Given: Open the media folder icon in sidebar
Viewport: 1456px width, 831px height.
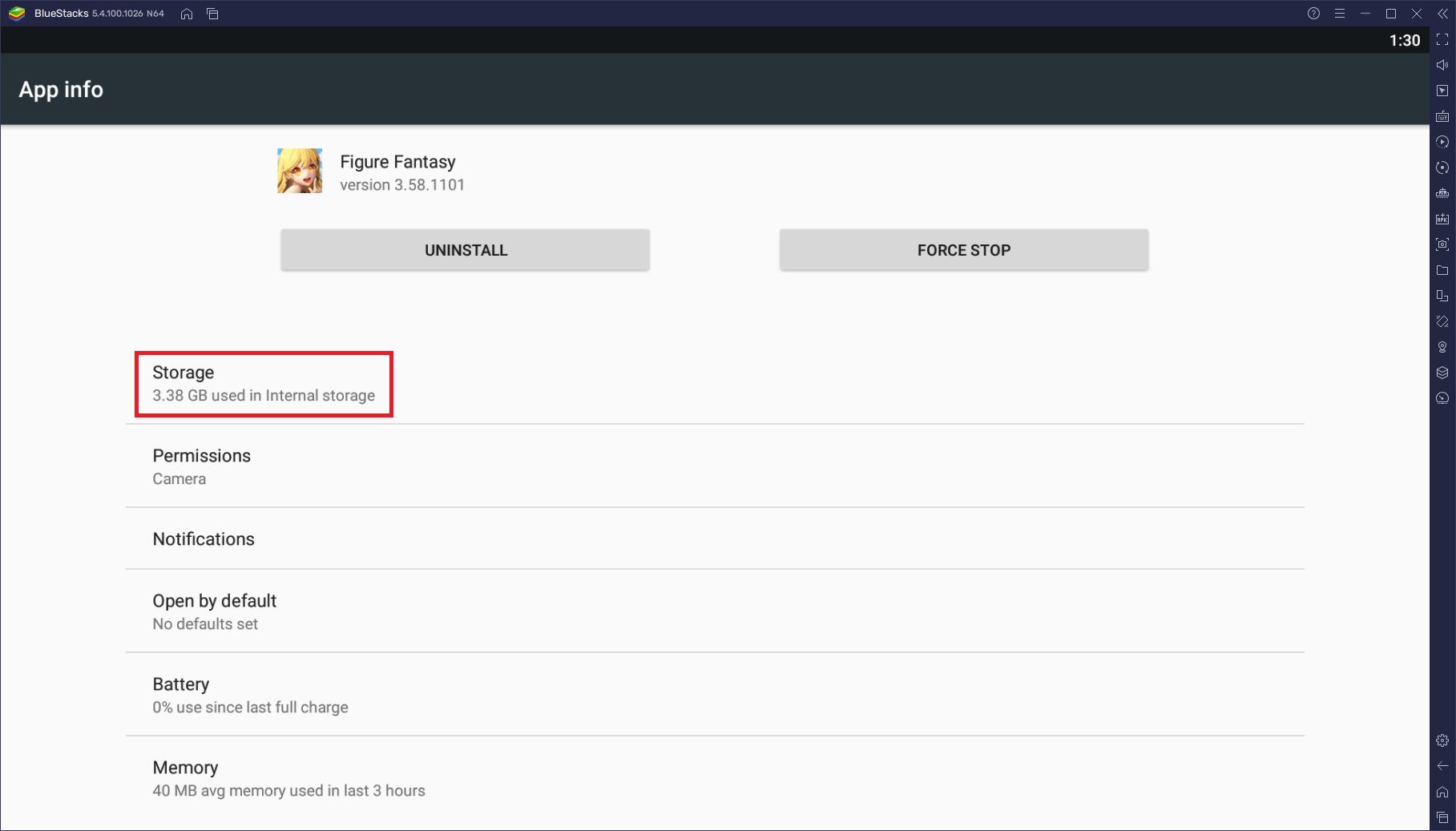Looking at the screenshot, I should [x=1442, y=270].
